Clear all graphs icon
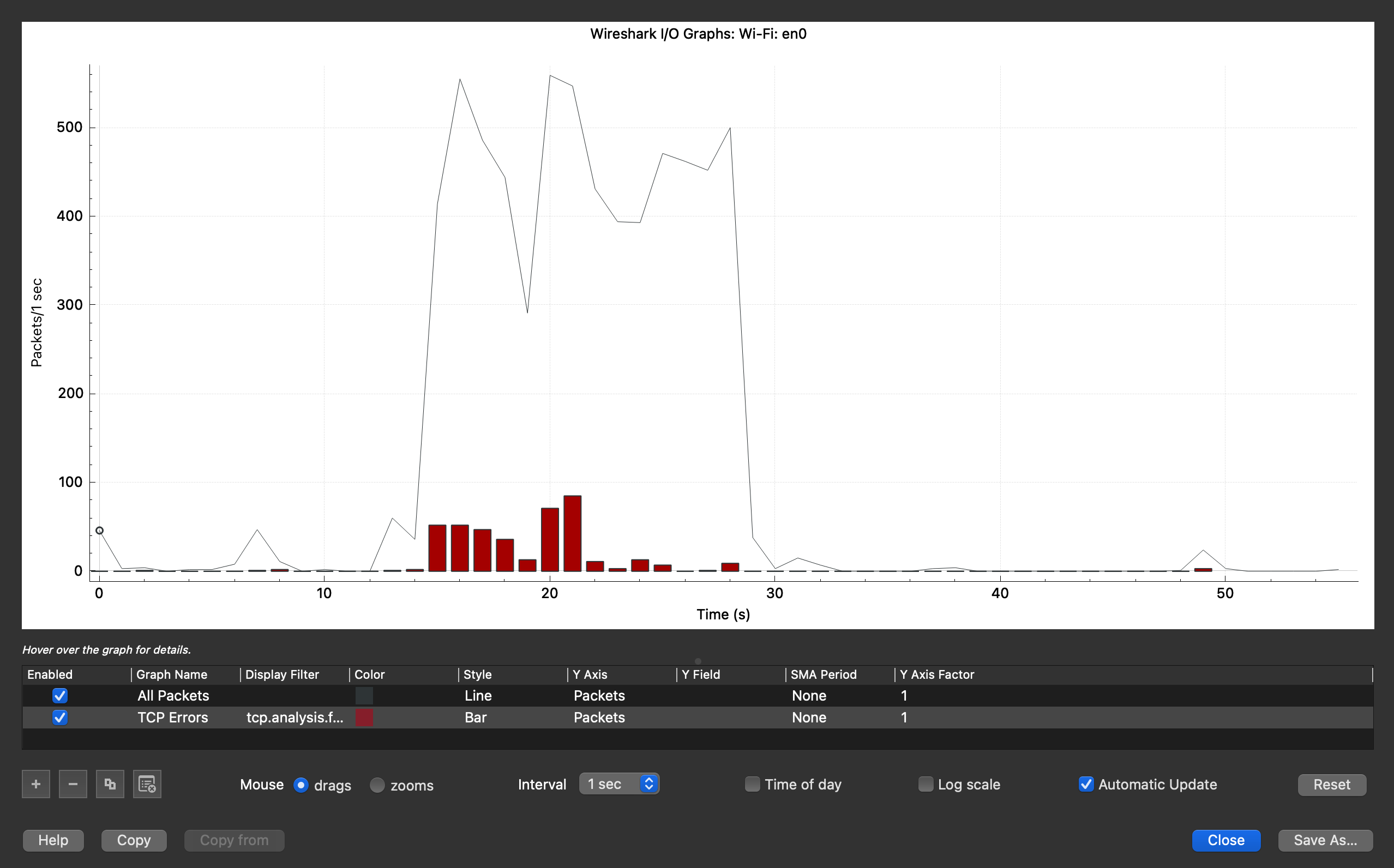Image resolution: width=1394 pixels, height=868 pixels. click(x=147, y=784)
